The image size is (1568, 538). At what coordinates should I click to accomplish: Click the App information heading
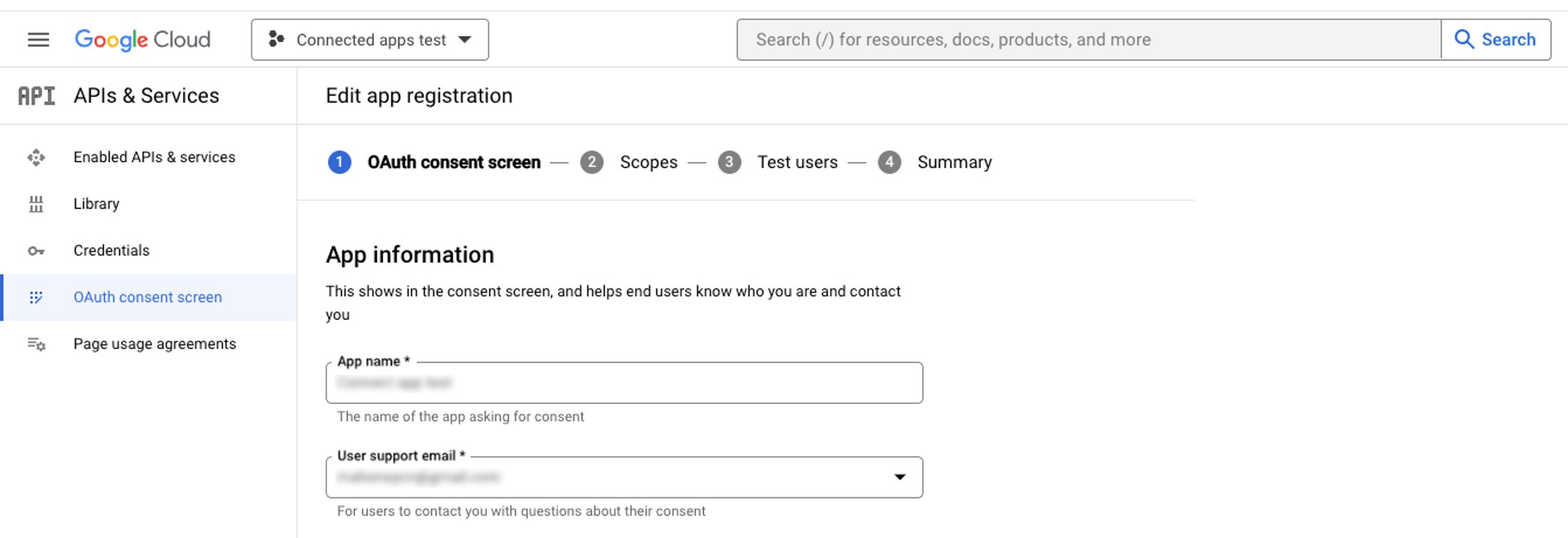(x=410, y=254)
